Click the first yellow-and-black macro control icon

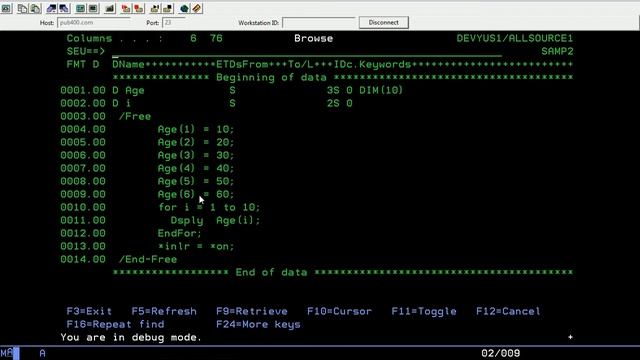155,8
